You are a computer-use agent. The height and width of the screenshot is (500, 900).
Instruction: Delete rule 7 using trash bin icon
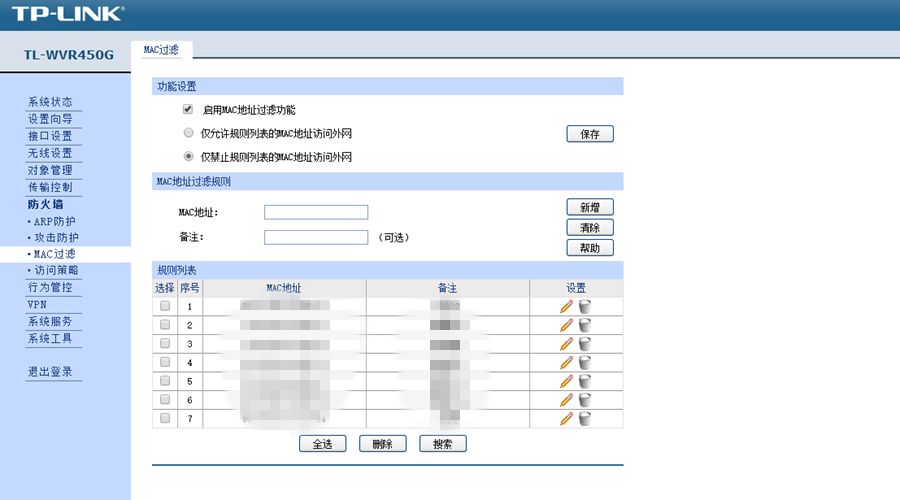click(x=584, y=418)
